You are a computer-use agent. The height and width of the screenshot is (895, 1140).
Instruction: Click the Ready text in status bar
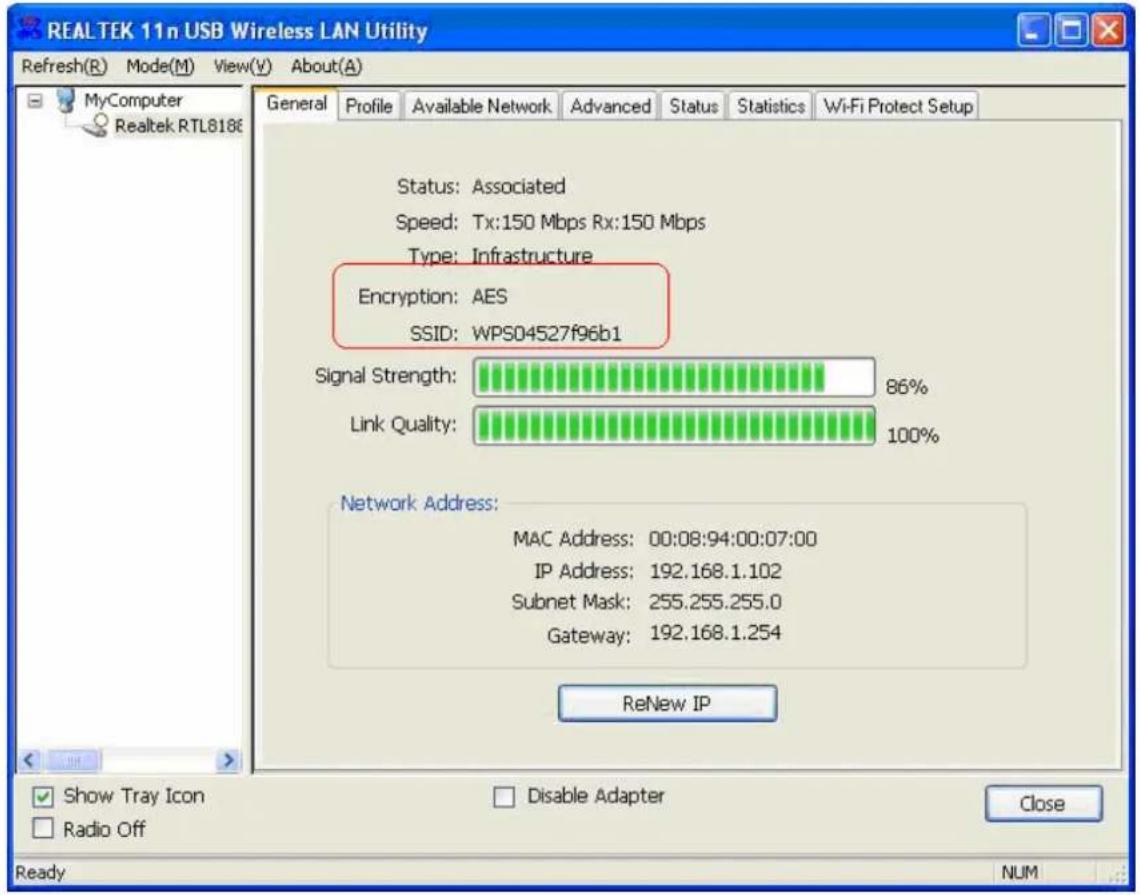click(40, 872)
